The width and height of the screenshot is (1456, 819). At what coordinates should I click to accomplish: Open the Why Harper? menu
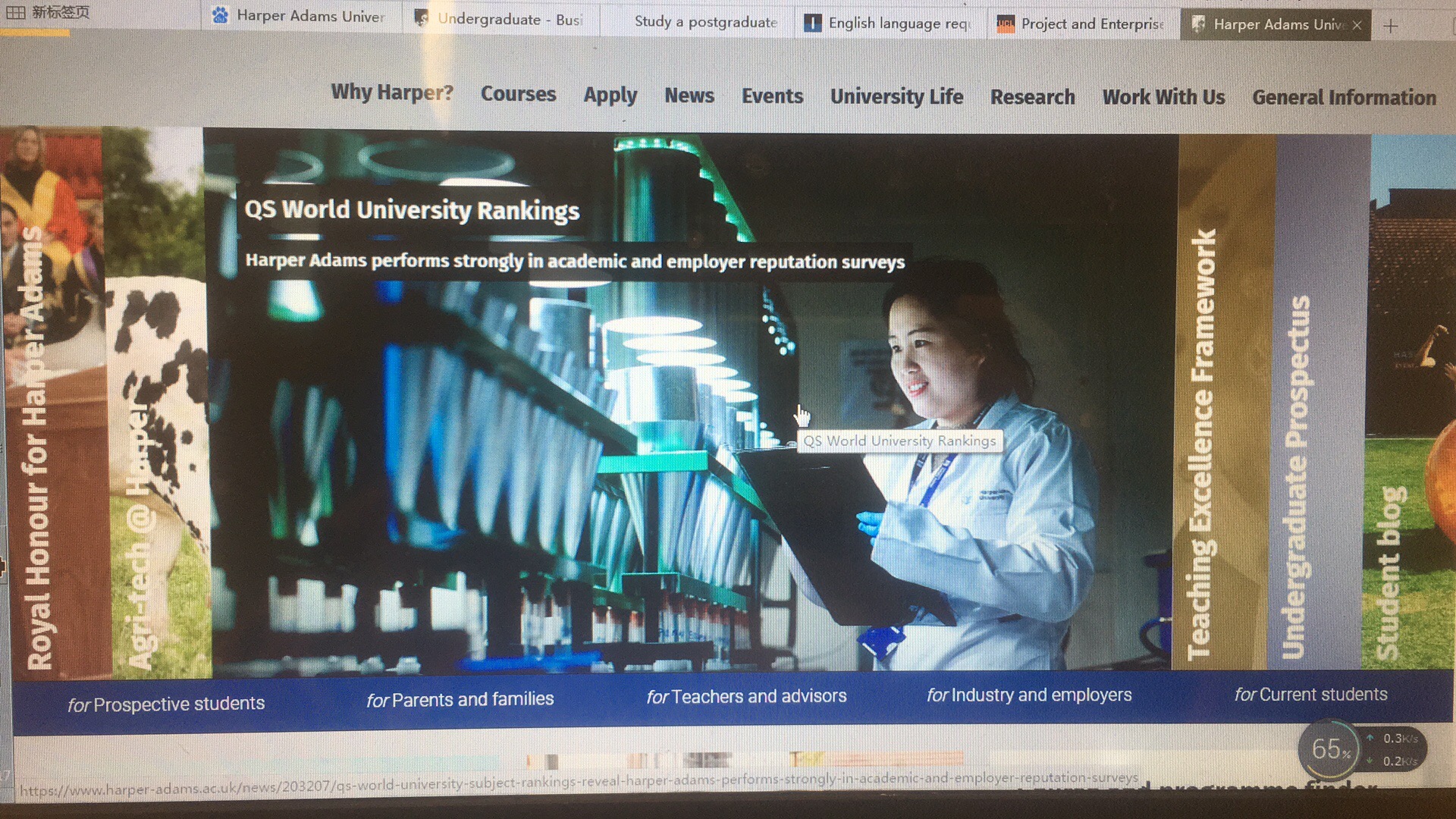[x=392, y=93]
